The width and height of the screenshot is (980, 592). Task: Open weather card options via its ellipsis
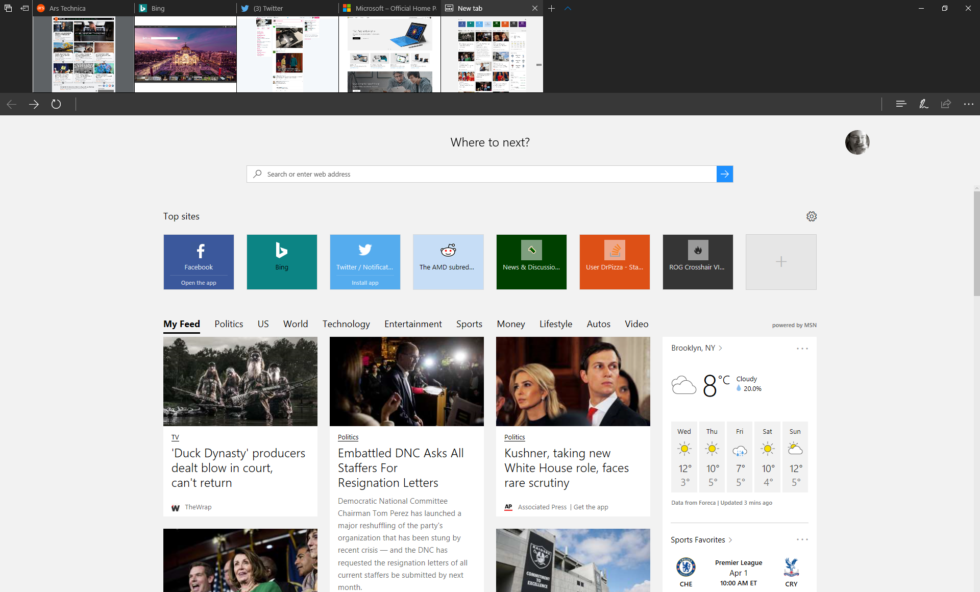[x=801, y=348]
